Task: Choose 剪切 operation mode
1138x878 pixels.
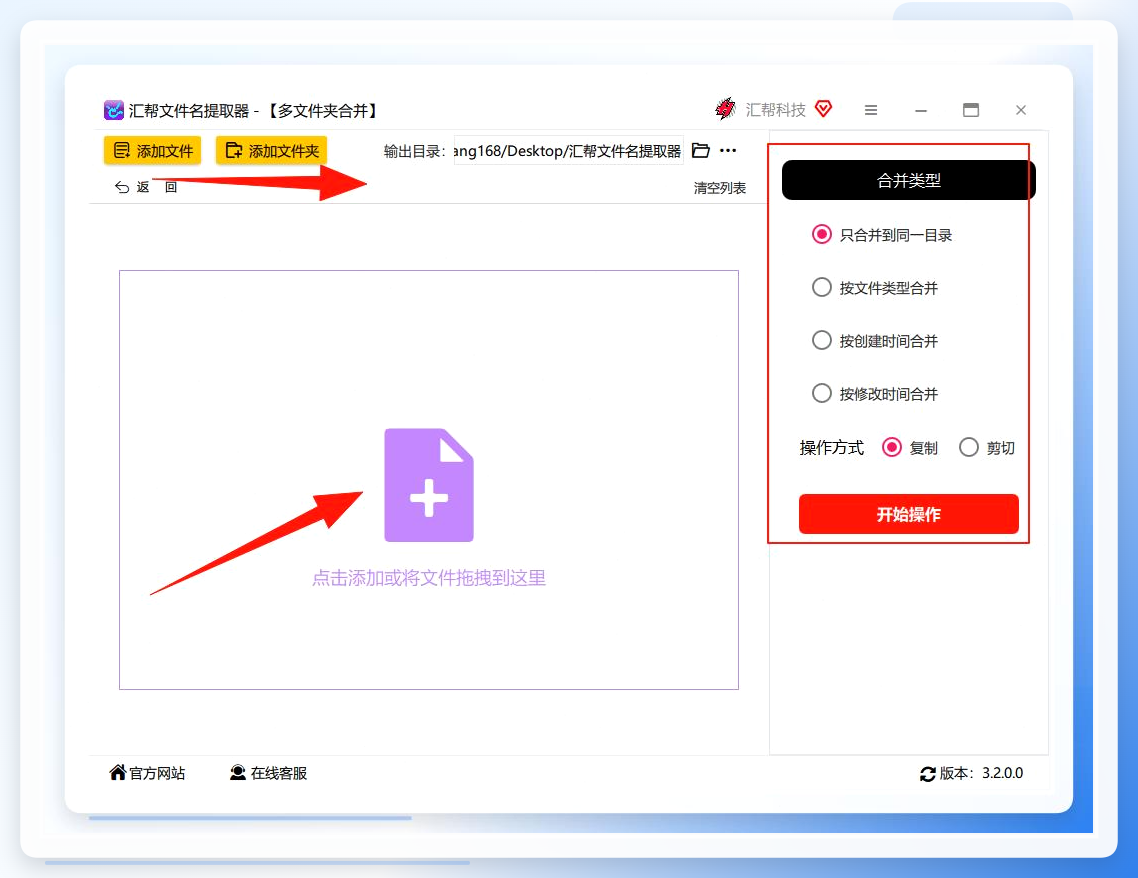Action: click(986, 448)
